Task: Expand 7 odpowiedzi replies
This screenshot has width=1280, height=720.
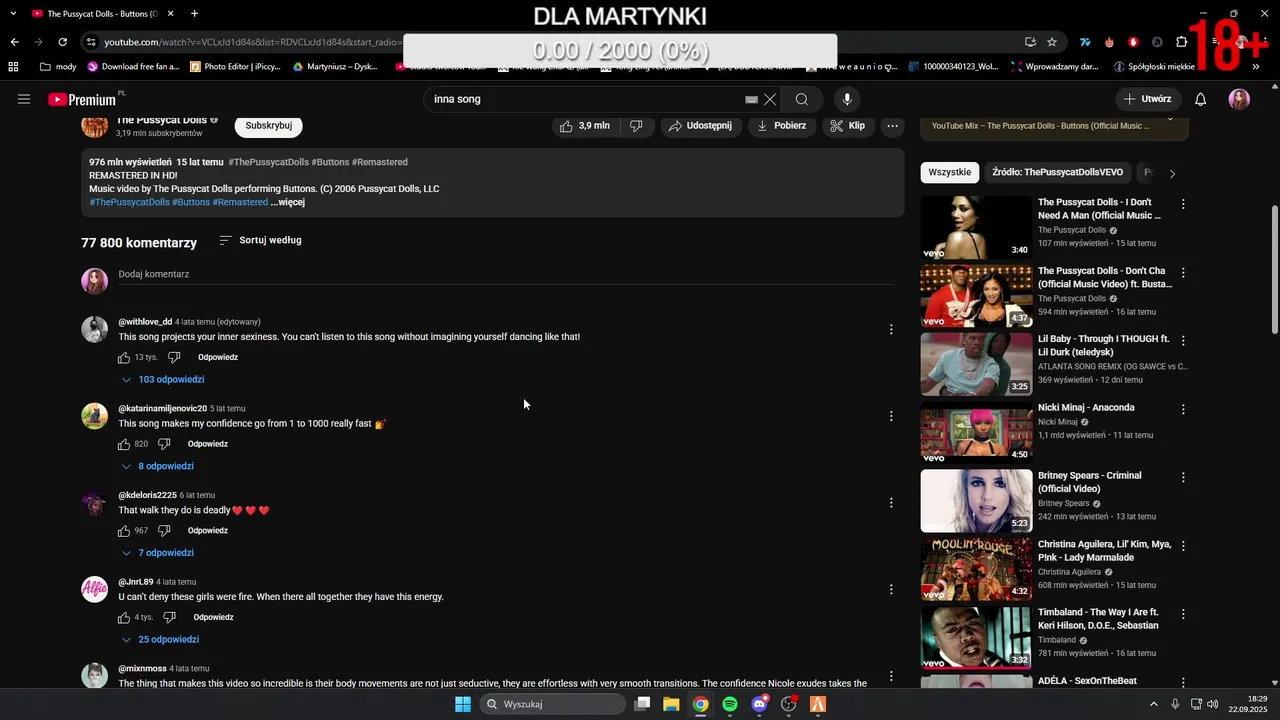Action: click(158, 553)
